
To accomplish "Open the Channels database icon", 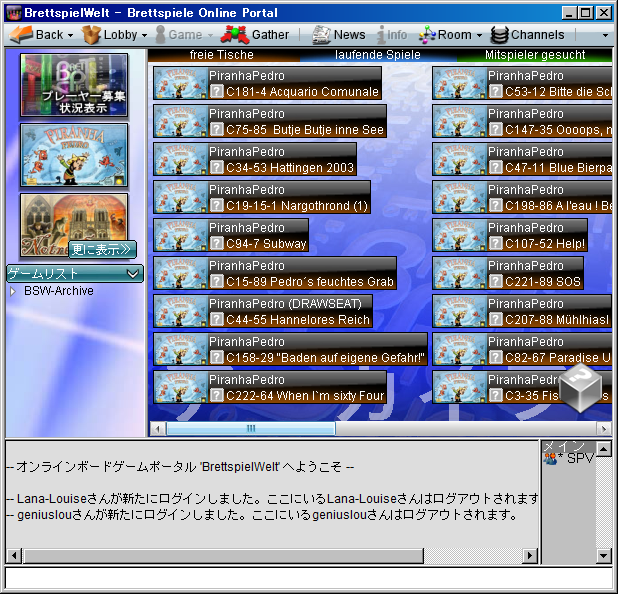I will (x=499, y=35).
